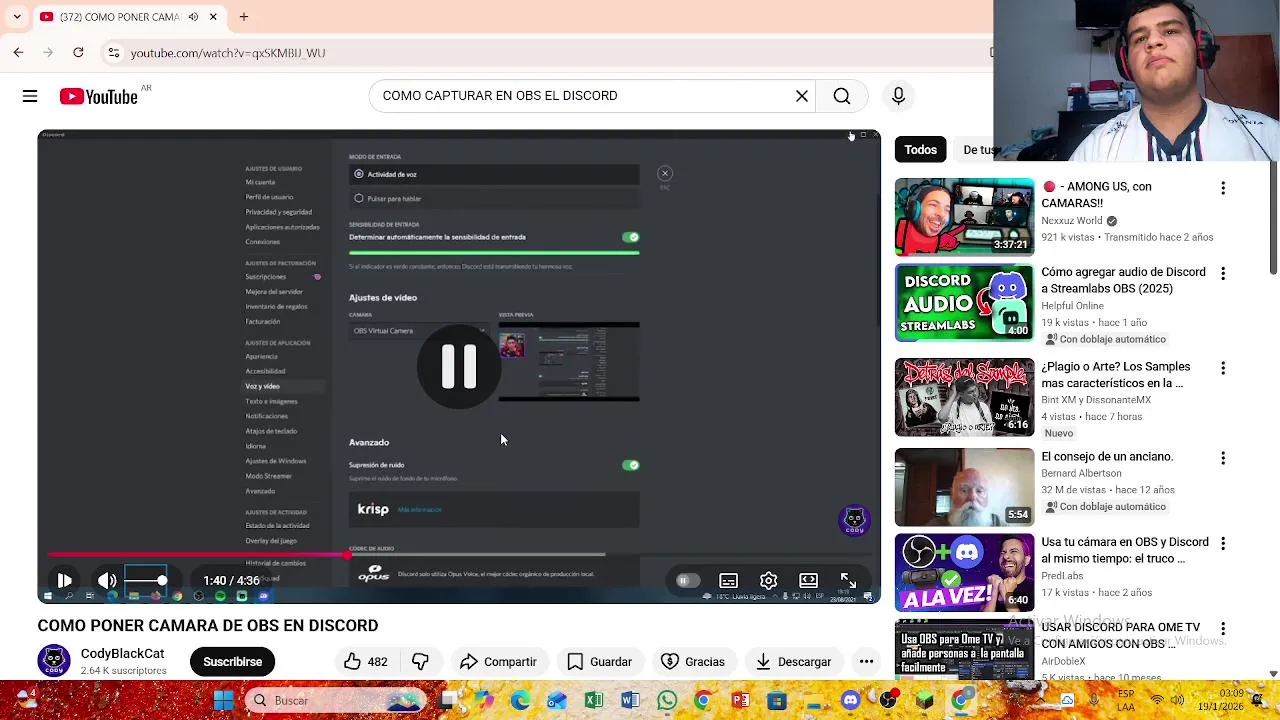Open WhatsApp from the taskbar

(667, 700)
